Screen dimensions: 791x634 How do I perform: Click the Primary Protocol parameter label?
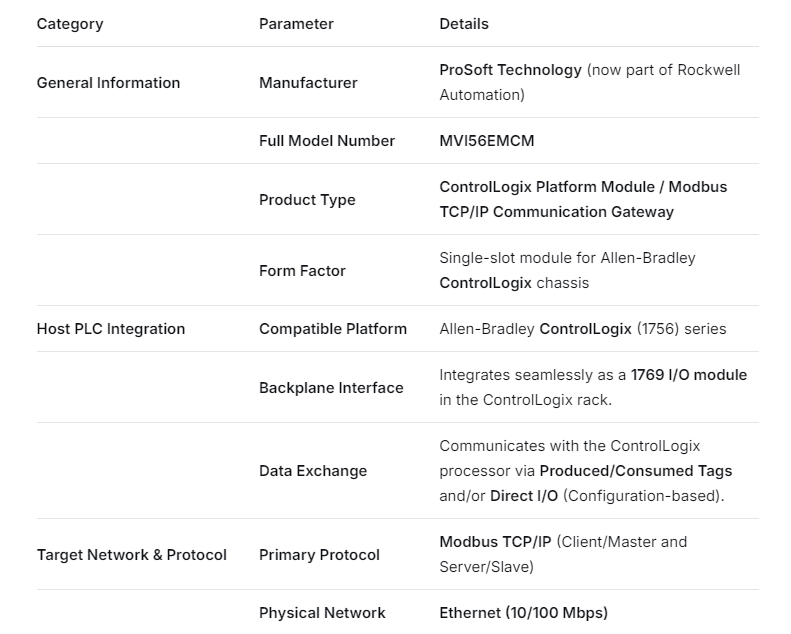[319, 555]
